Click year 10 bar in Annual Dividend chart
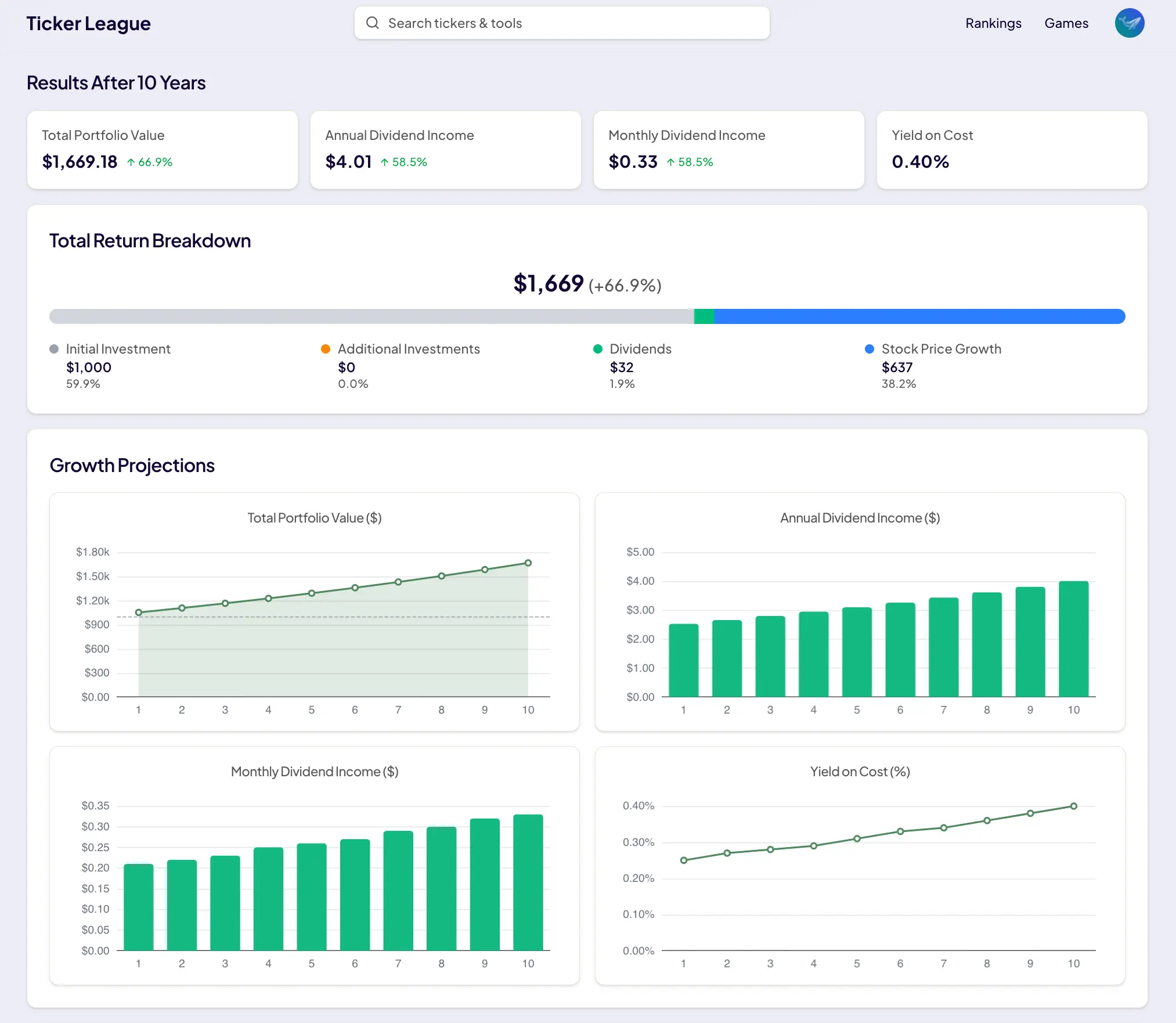1176x1023 pixels. (x=1074, y=639)
